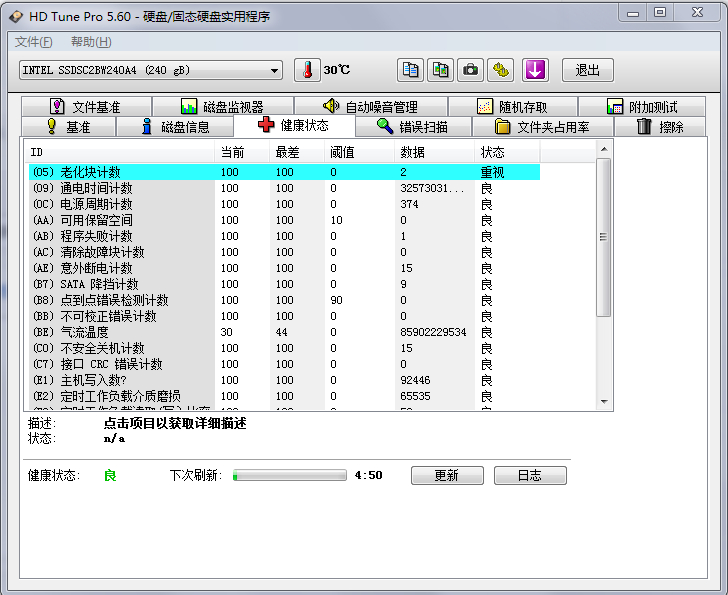Open the 文件(F) menu

[x=33, y=42]
